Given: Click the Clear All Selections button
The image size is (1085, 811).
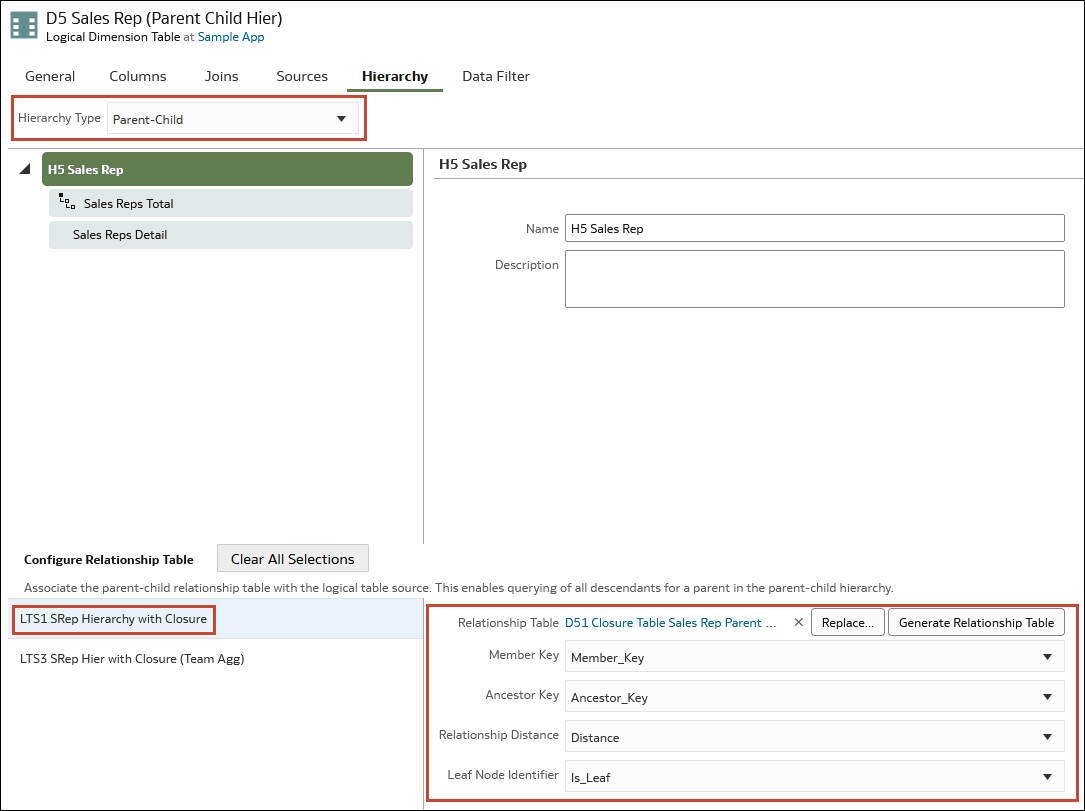Looking at the screenshot, I should click(x=292, y=559).
